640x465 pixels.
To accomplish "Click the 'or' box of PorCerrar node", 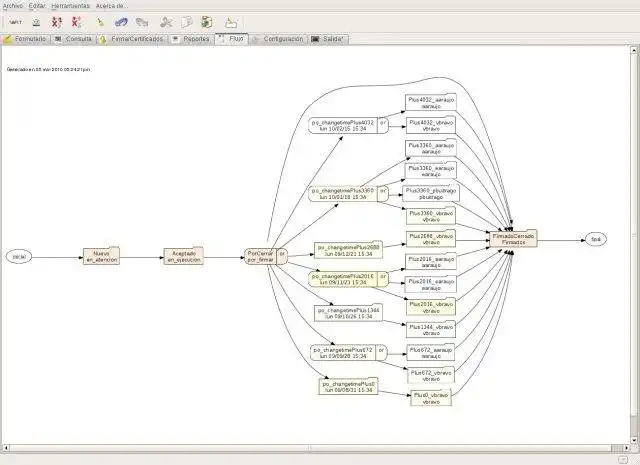I will [282, 256].
